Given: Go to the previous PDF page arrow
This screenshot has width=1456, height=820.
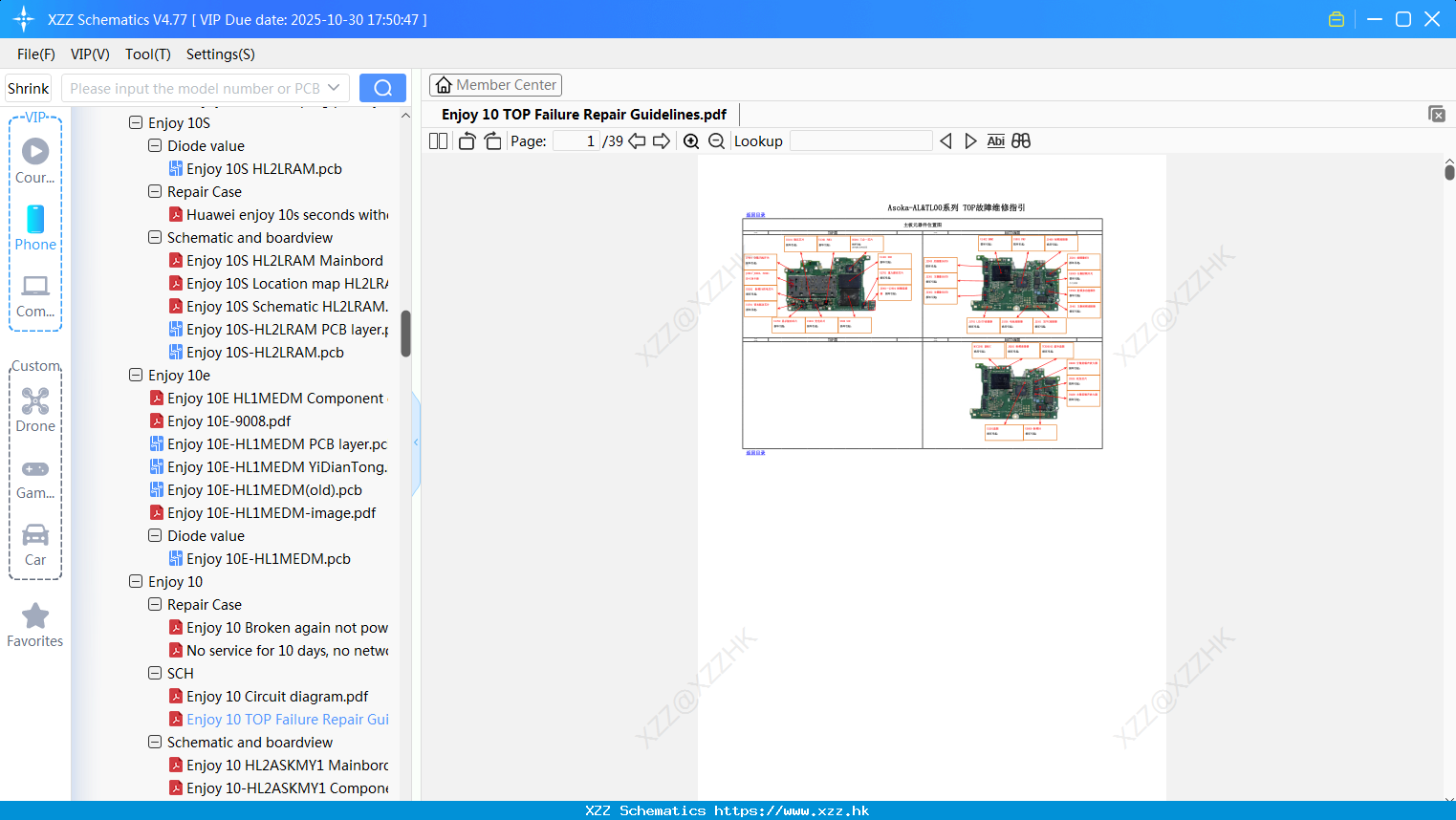Looking at the screenshot, I should 637,141.
